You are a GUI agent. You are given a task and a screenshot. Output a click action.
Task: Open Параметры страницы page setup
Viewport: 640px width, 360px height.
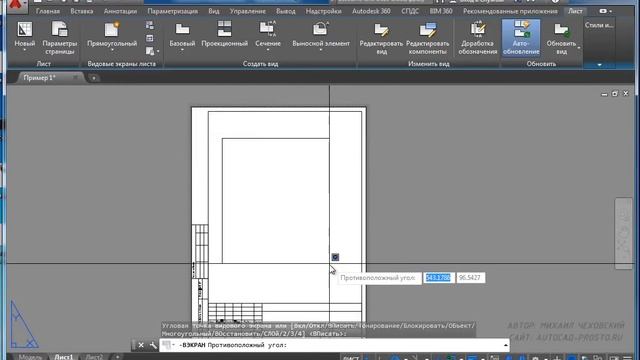(60, 38)
